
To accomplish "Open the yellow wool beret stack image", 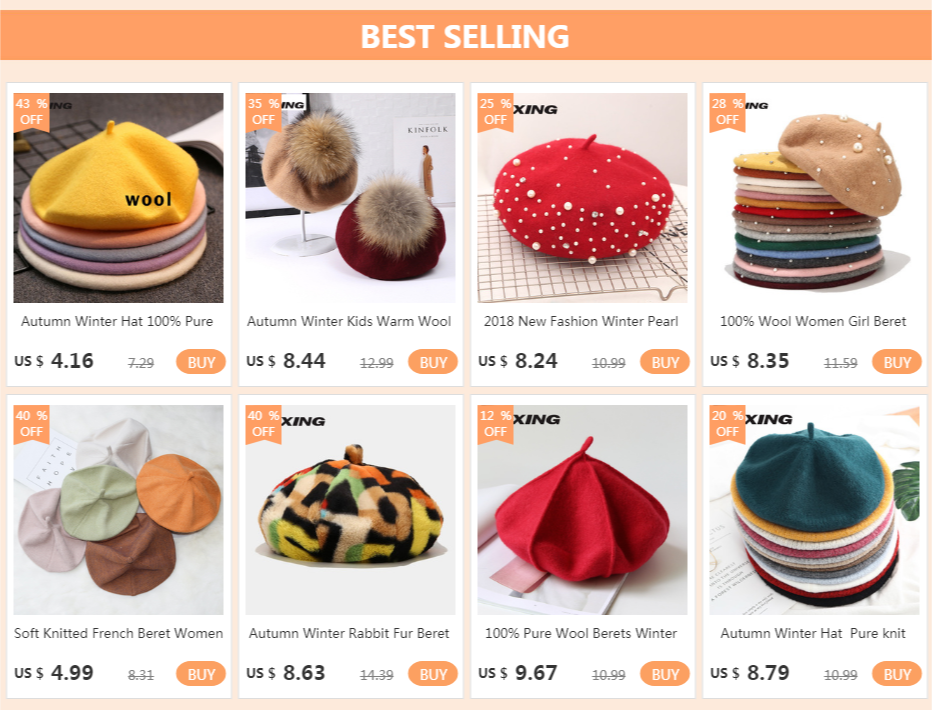I will [x=118, y=198].
